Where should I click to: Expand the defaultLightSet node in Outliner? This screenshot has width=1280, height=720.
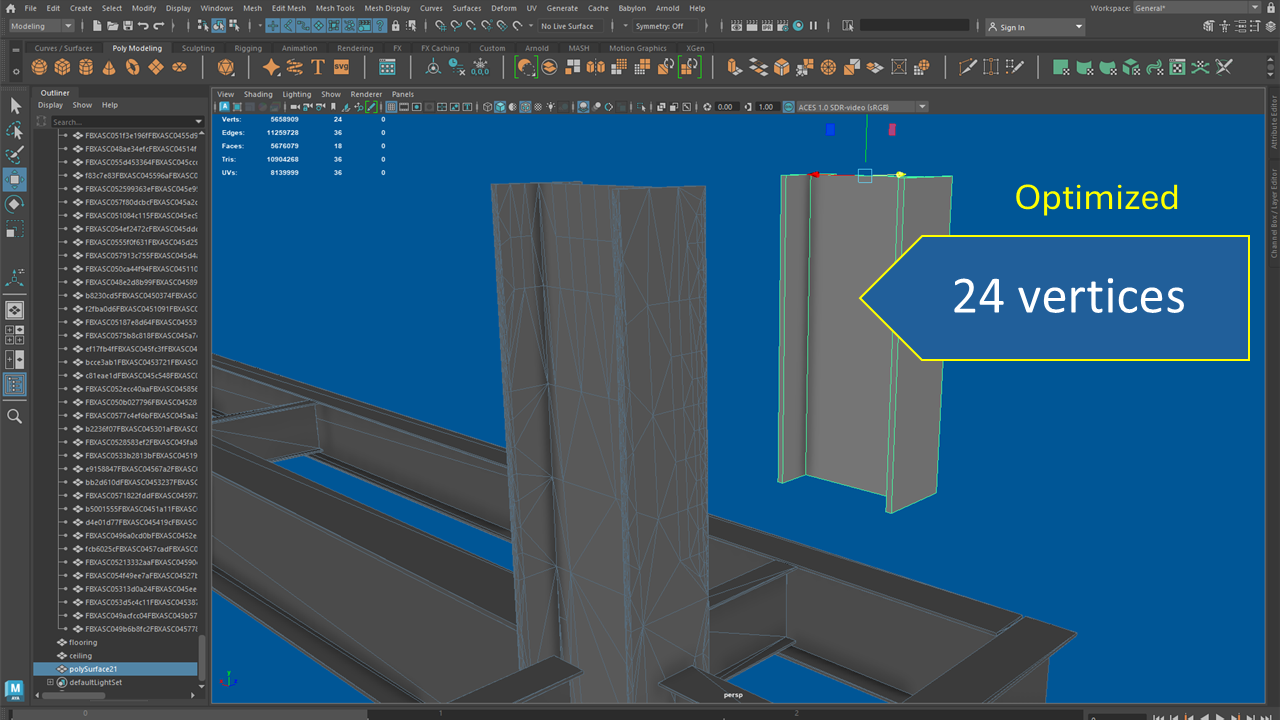50,682
